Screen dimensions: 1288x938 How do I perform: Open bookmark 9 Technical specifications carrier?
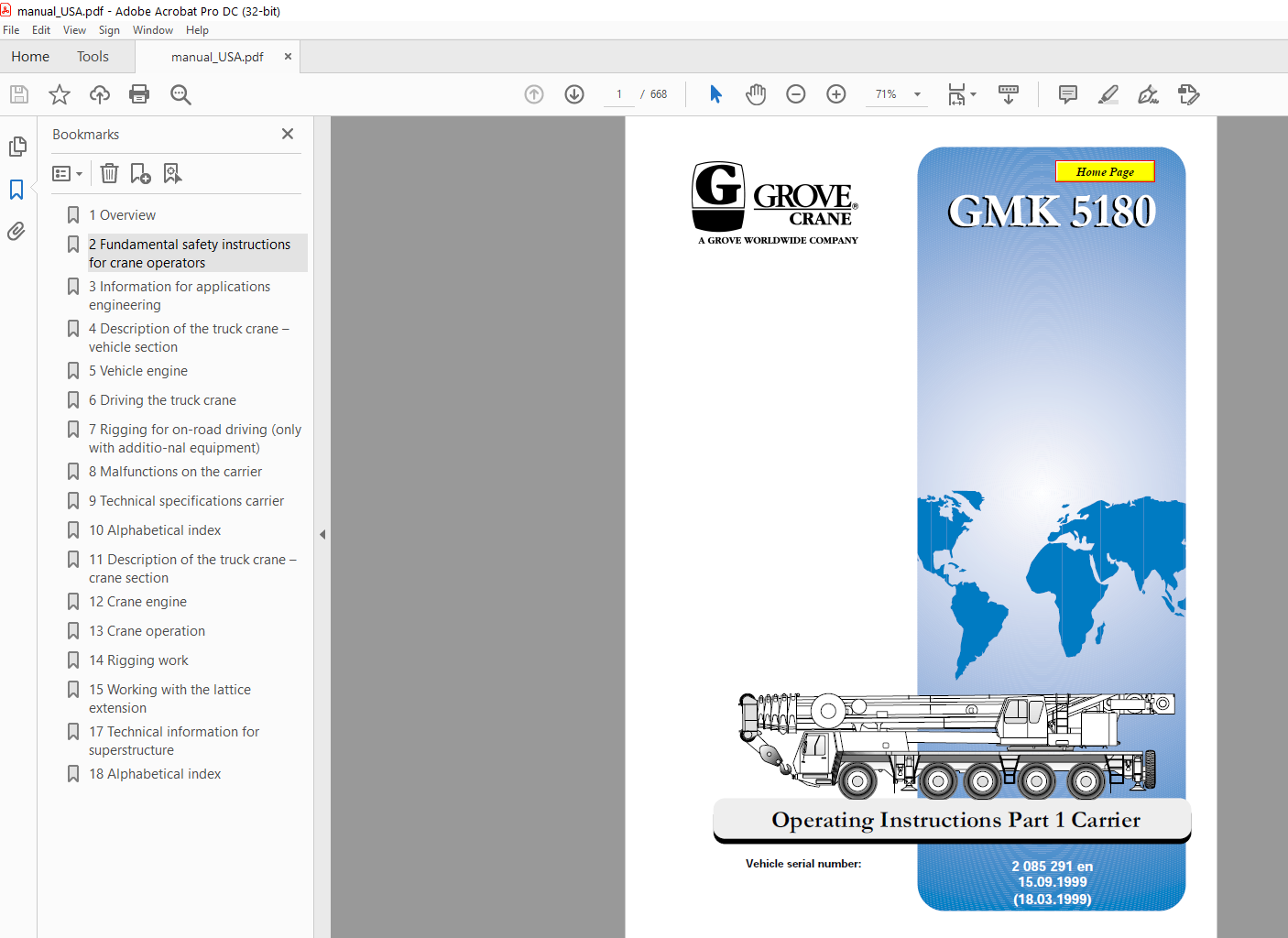(x=186, y=501)
